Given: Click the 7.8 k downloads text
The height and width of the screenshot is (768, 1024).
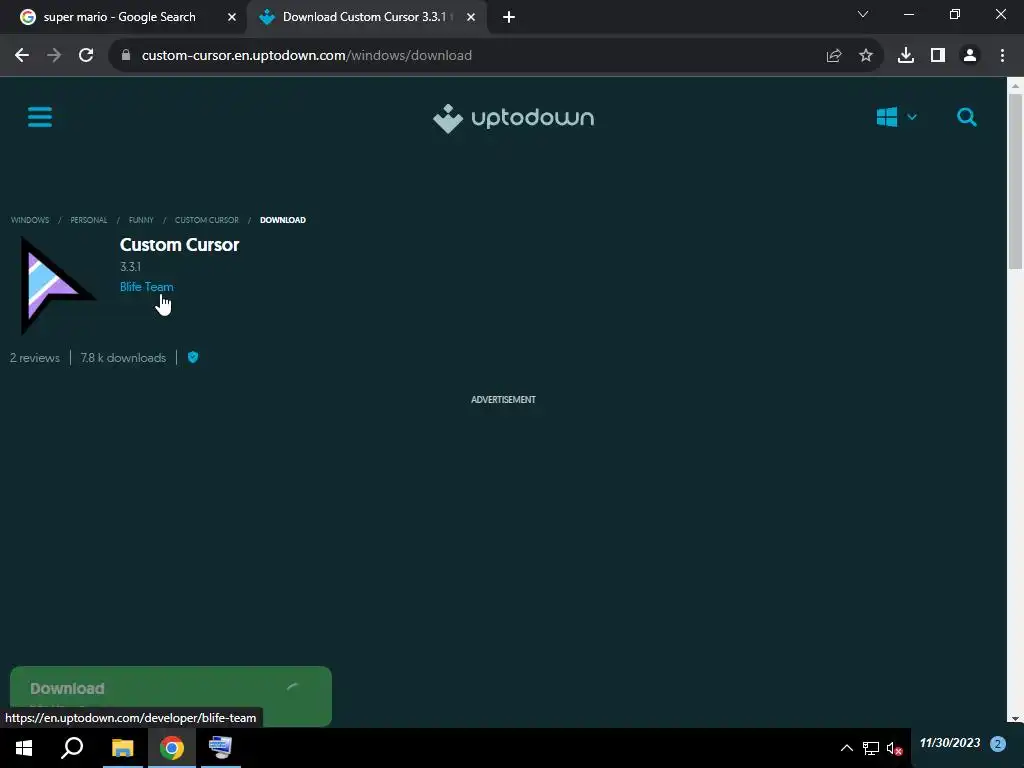Looking at the screenshot, I should coord(123,358).
